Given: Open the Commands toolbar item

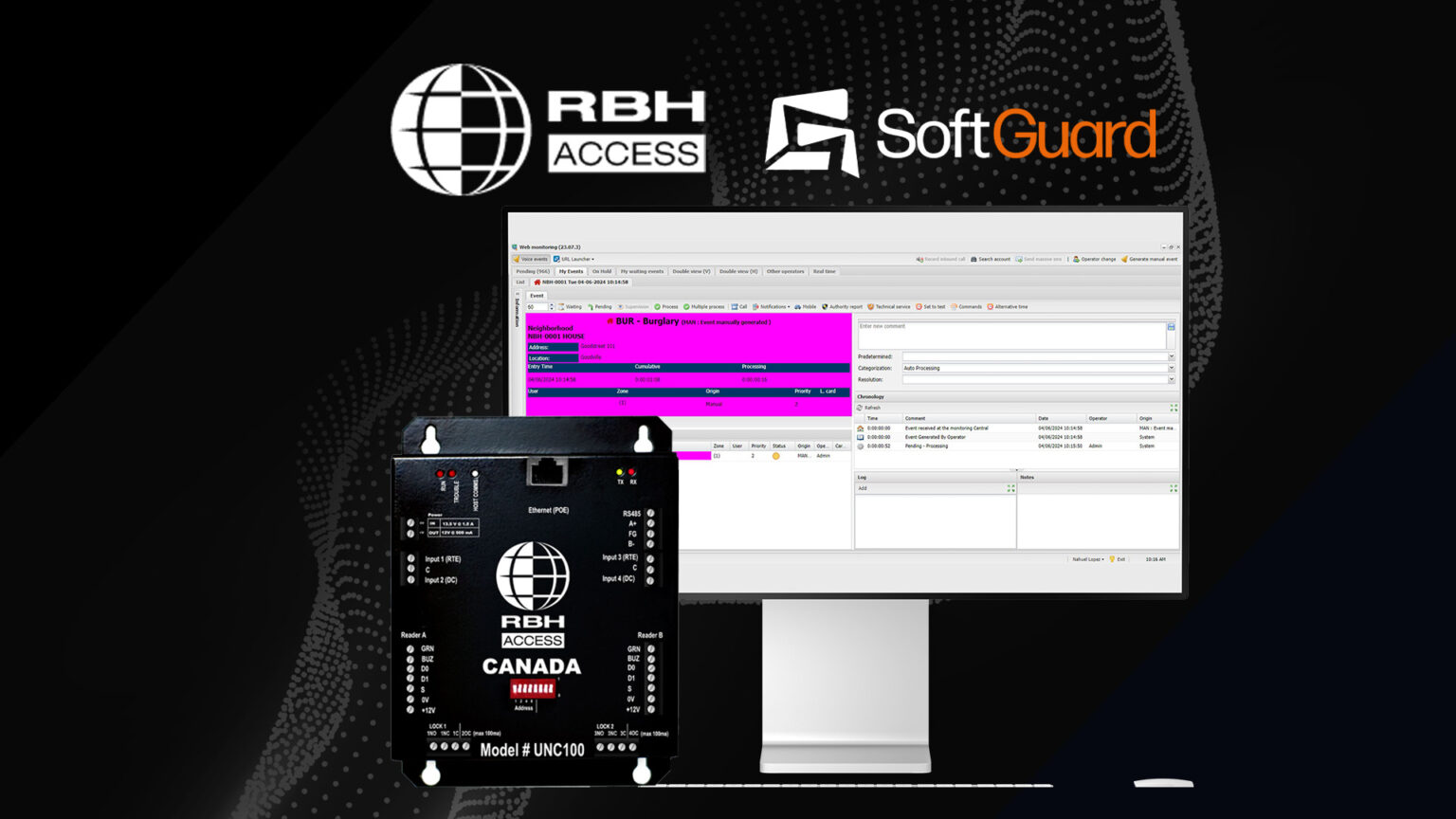Looking at the screenshot, I should pyautogui.click(x=966, y=307).
